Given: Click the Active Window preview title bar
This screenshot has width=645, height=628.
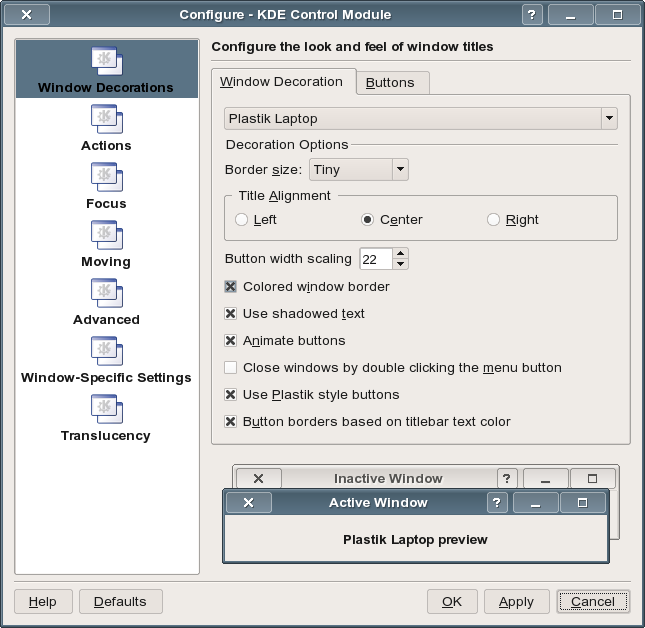Looking at the screenshot, I should tap(378, 503).
